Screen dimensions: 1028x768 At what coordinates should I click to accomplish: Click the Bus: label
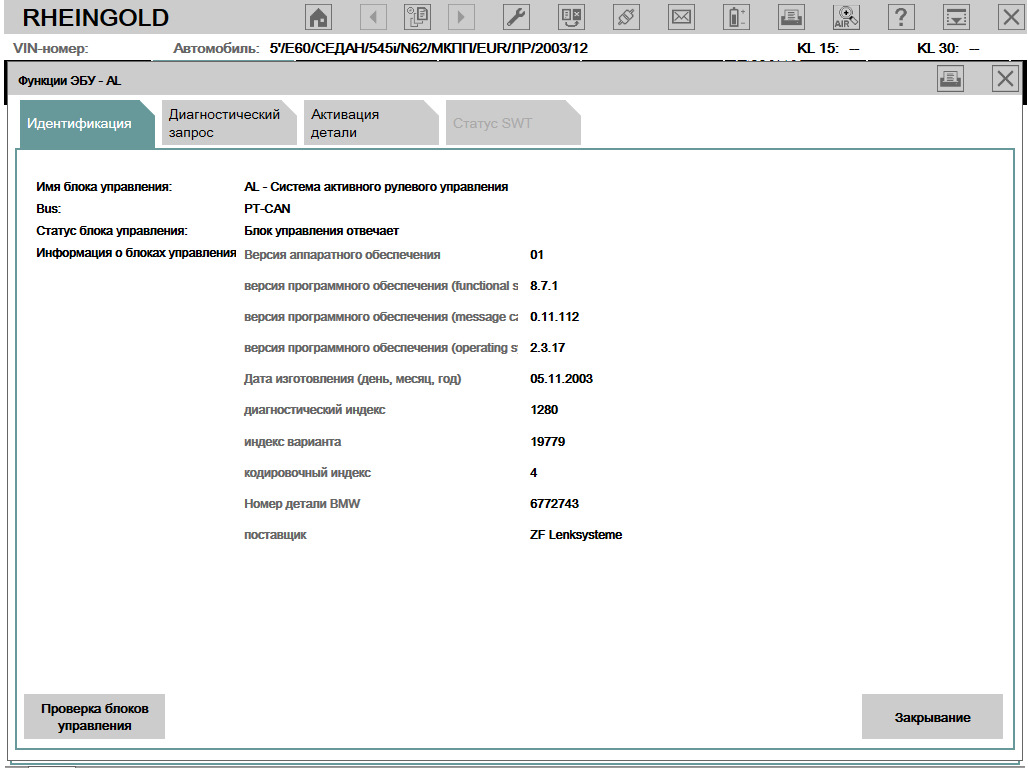(49, 209)
